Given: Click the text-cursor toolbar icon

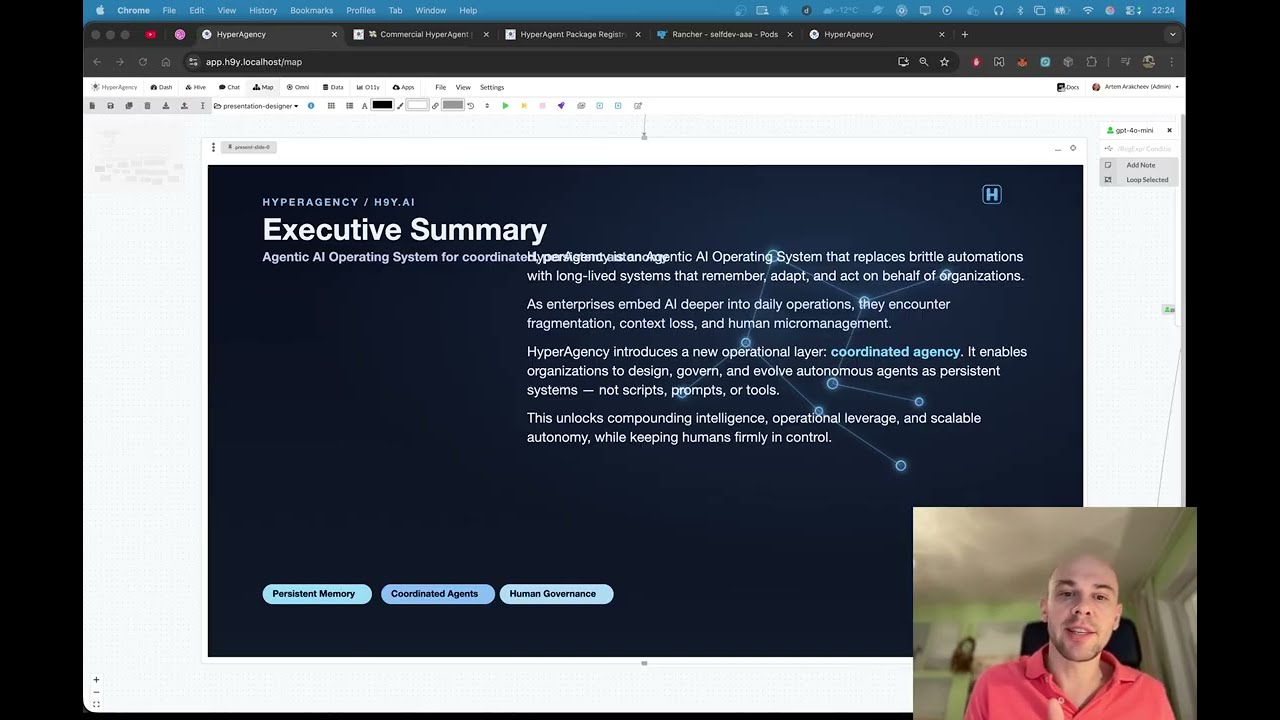Looking at the screenshot, I should point(203,105).
